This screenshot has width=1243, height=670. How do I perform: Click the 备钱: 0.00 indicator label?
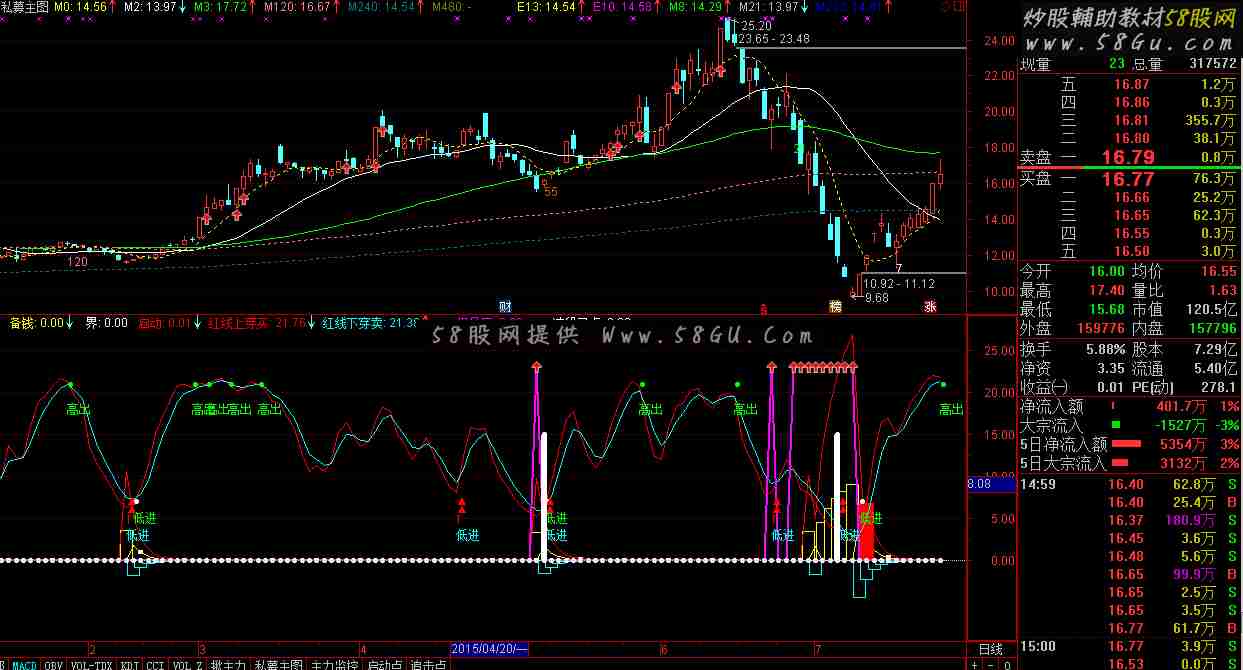(x=36, y=323)
